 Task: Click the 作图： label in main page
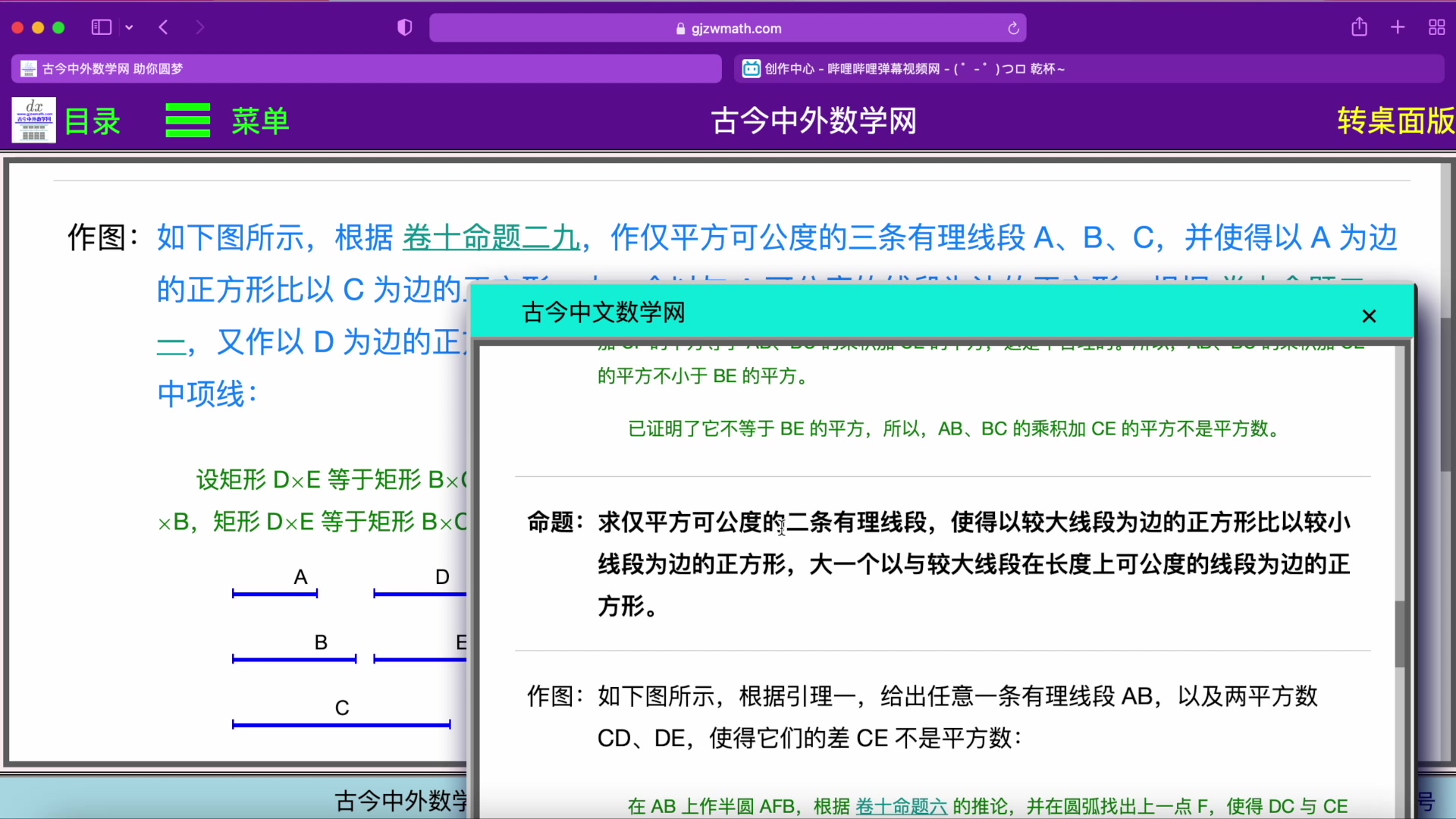[x=104, y=238]
